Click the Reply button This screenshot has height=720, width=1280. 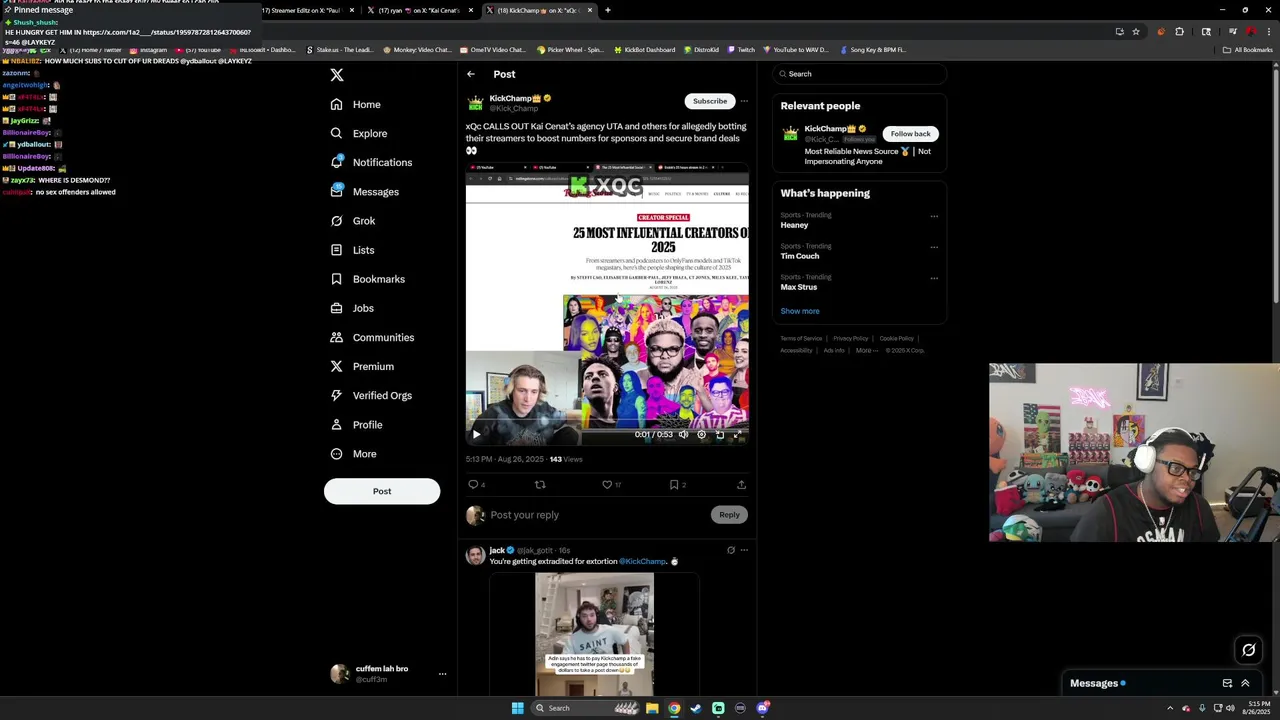[729, 515]
